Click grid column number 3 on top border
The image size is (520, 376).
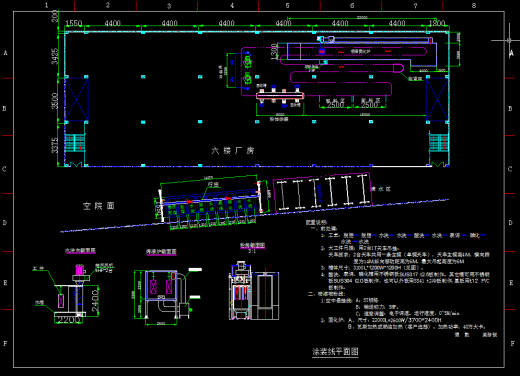[169, 5]
